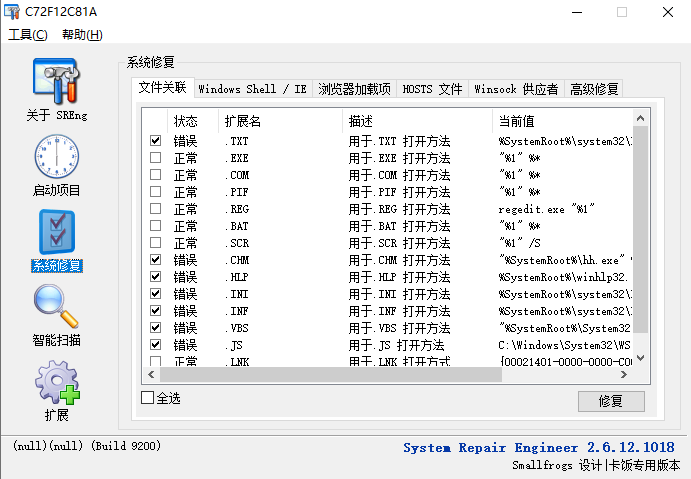
Task: Click the app icon in title bar
Action: point(12,13)
